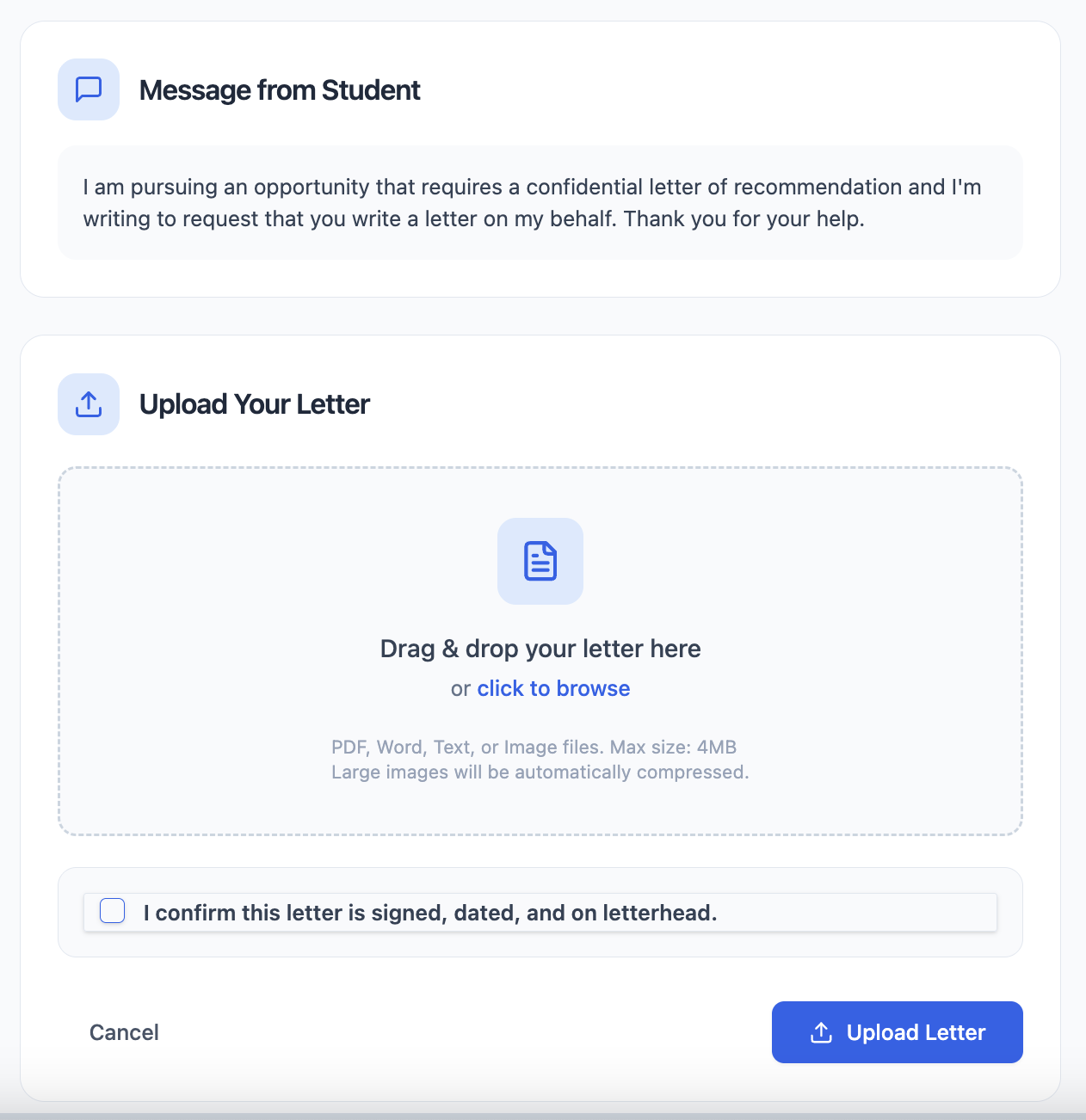Click the file size hint text below the drop zone

(x=540, y=747)
